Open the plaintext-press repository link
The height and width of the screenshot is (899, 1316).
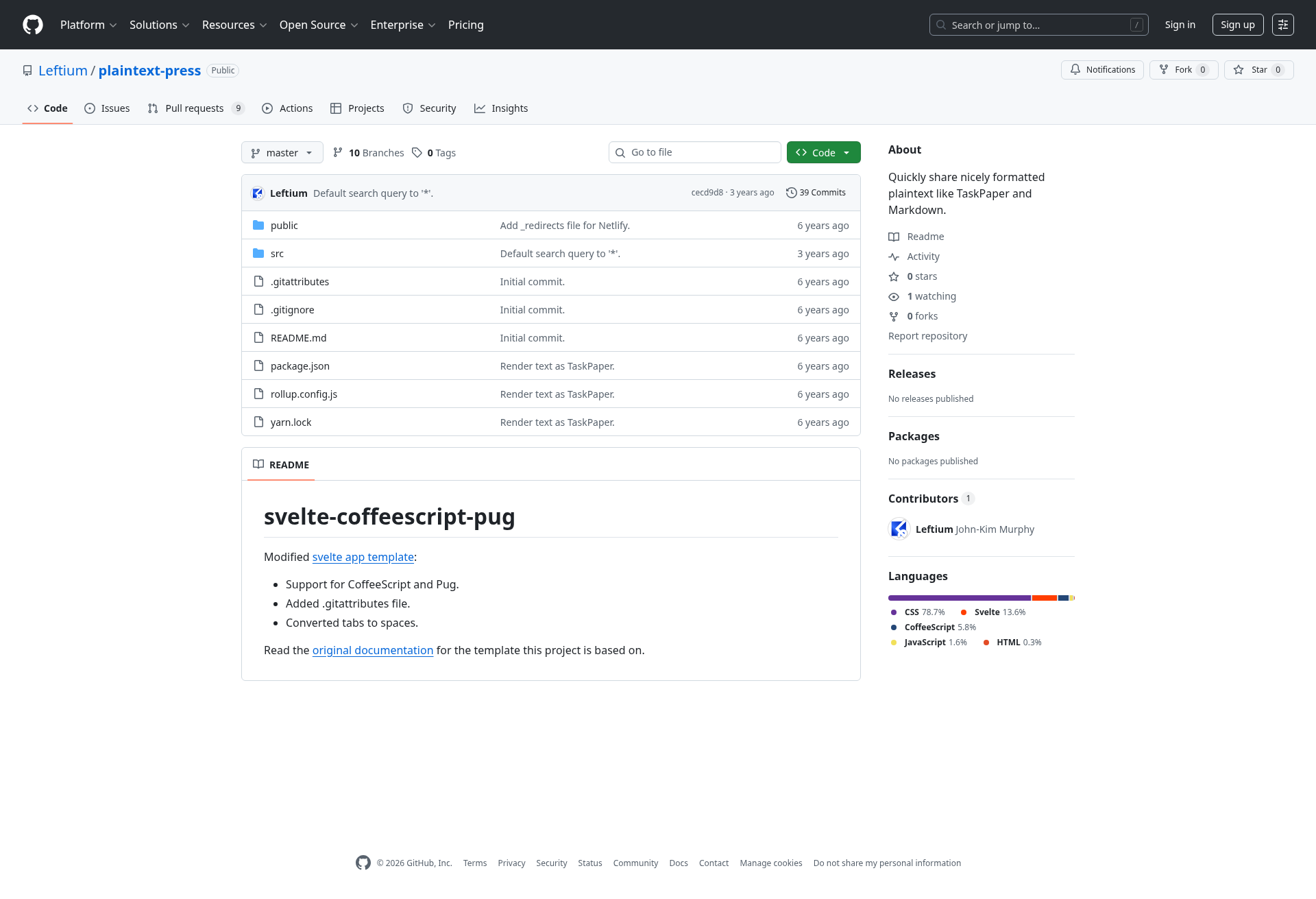149,71
